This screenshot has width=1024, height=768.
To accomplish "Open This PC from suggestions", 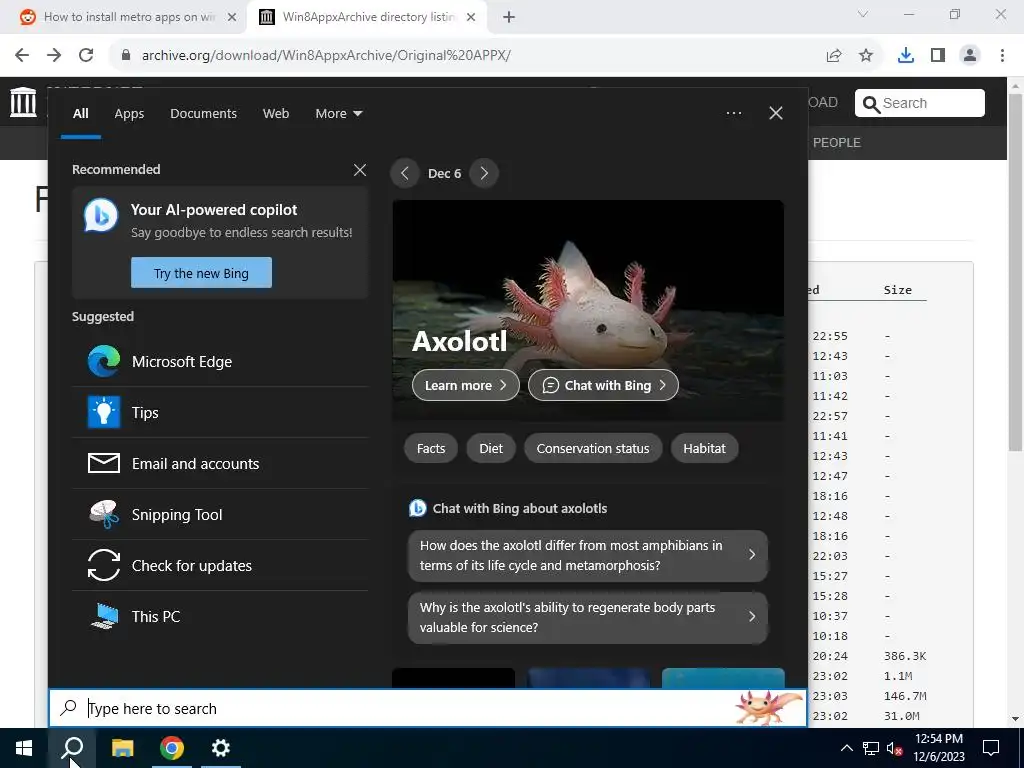I will coord(220,616).
